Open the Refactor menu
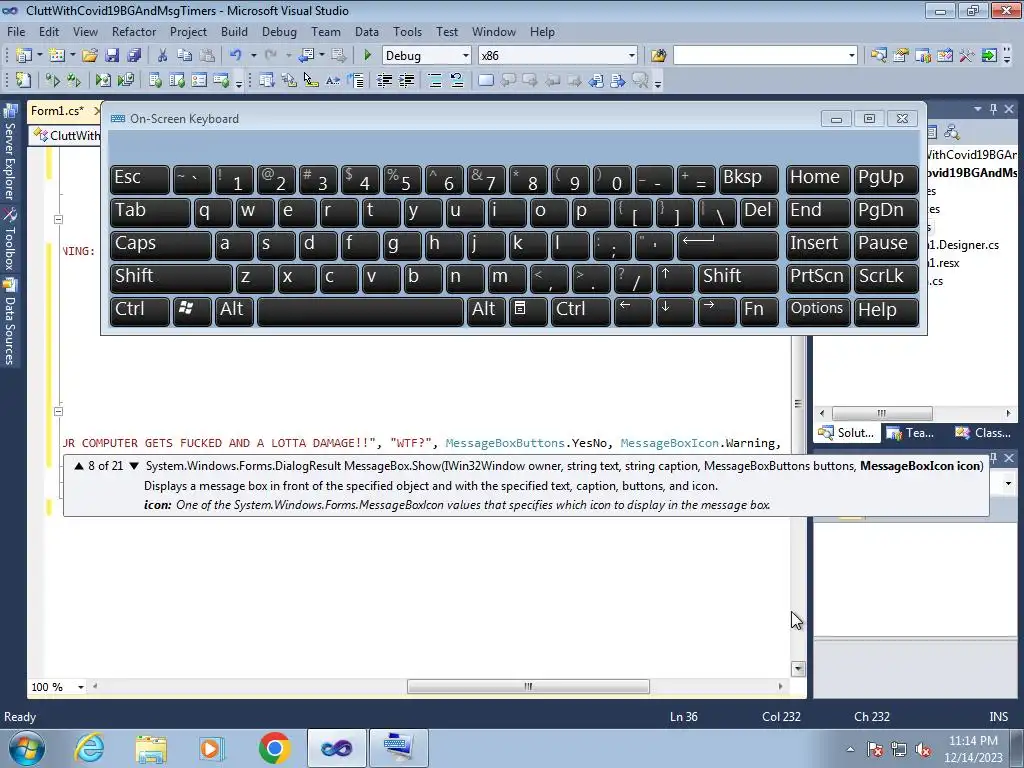Screen dimensions: 1024x768 [134, 31]
